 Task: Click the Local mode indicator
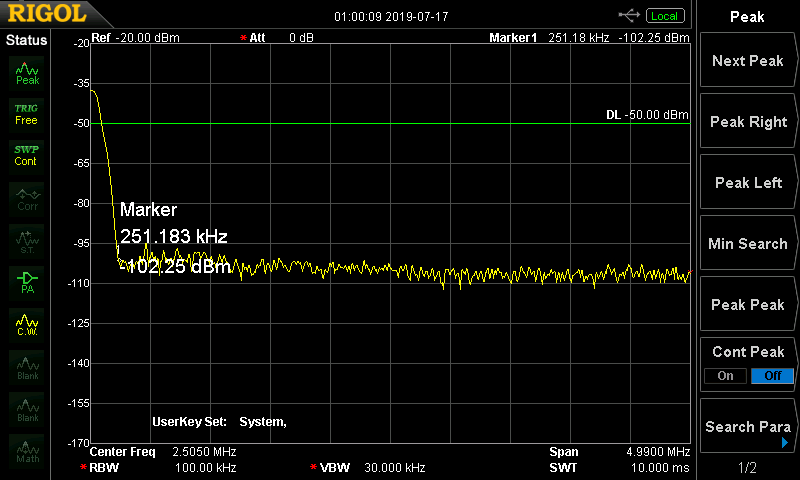[665, 16]
